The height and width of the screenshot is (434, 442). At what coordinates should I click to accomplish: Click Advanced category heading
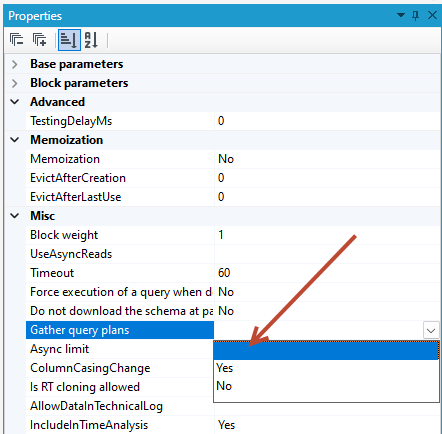point(57,102)
